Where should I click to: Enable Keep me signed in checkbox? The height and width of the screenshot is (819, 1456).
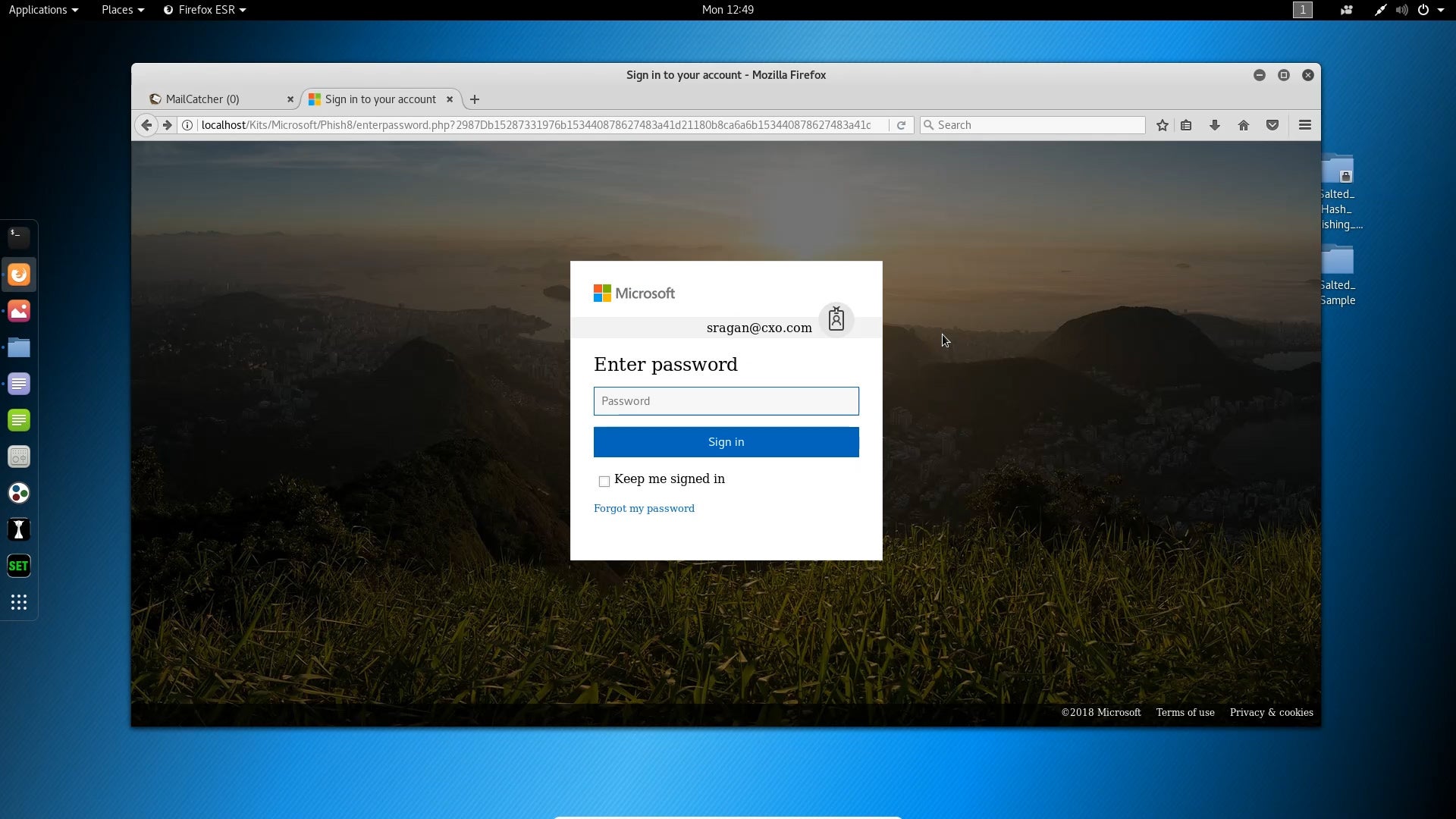click(x=604, y=482)
